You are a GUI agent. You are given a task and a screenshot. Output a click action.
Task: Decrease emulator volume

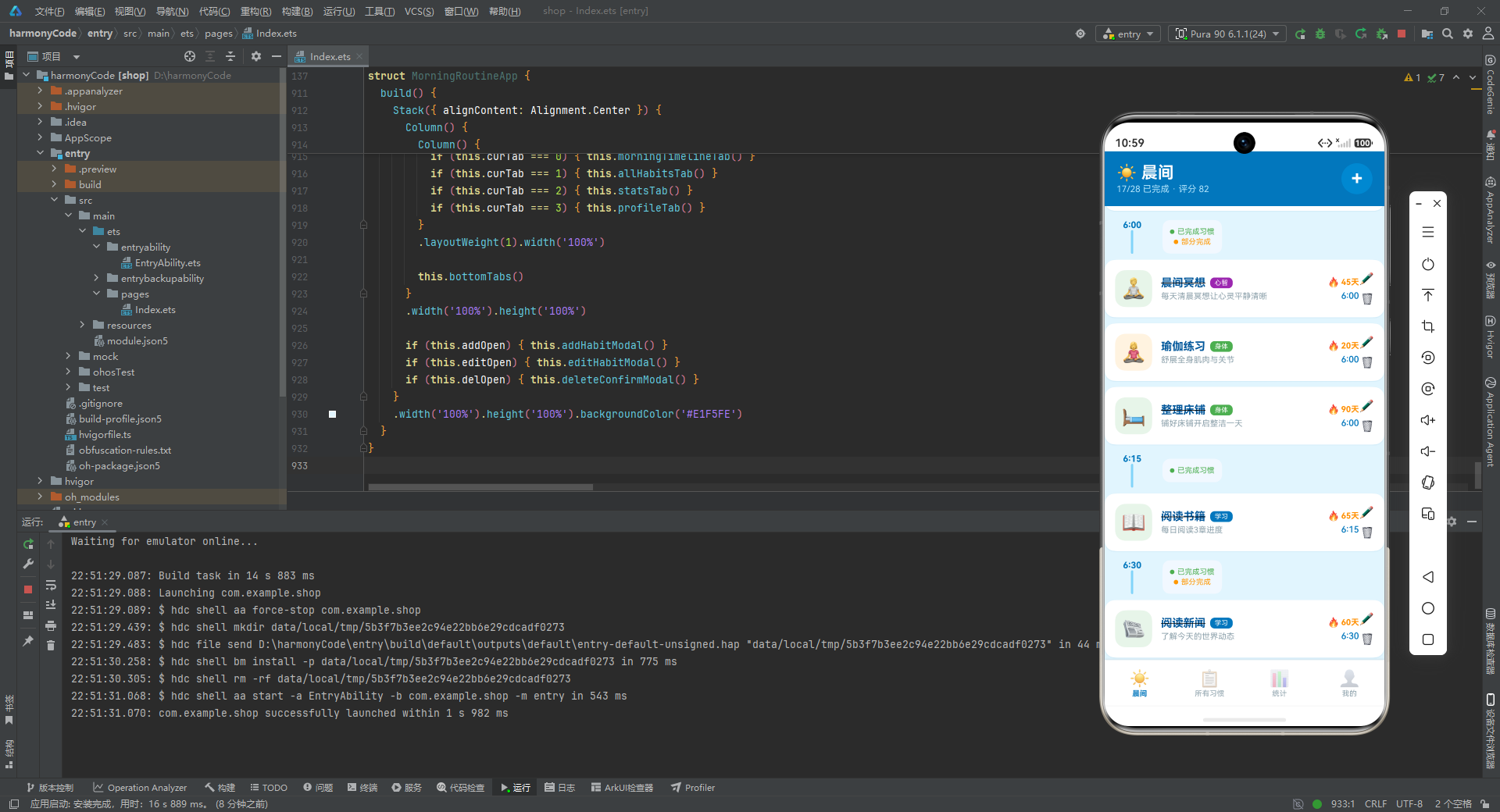[1428, 451]
